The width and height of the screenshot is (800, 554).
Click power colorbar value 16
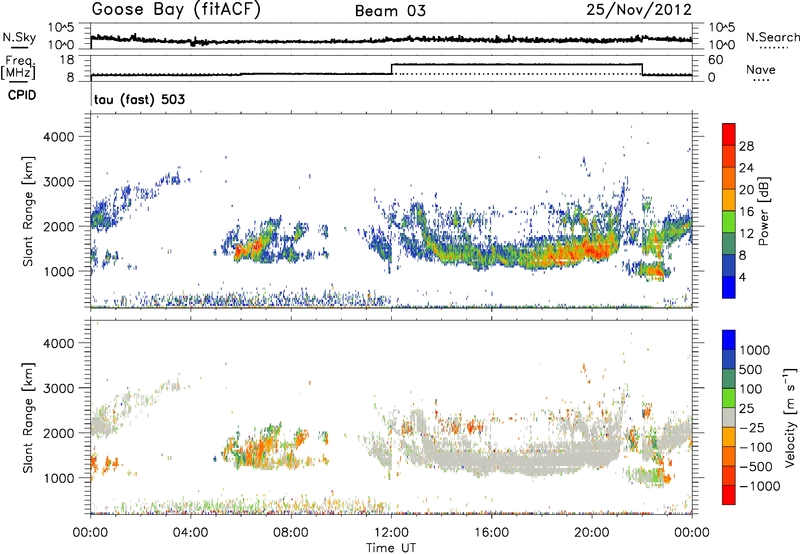(746, 212)
